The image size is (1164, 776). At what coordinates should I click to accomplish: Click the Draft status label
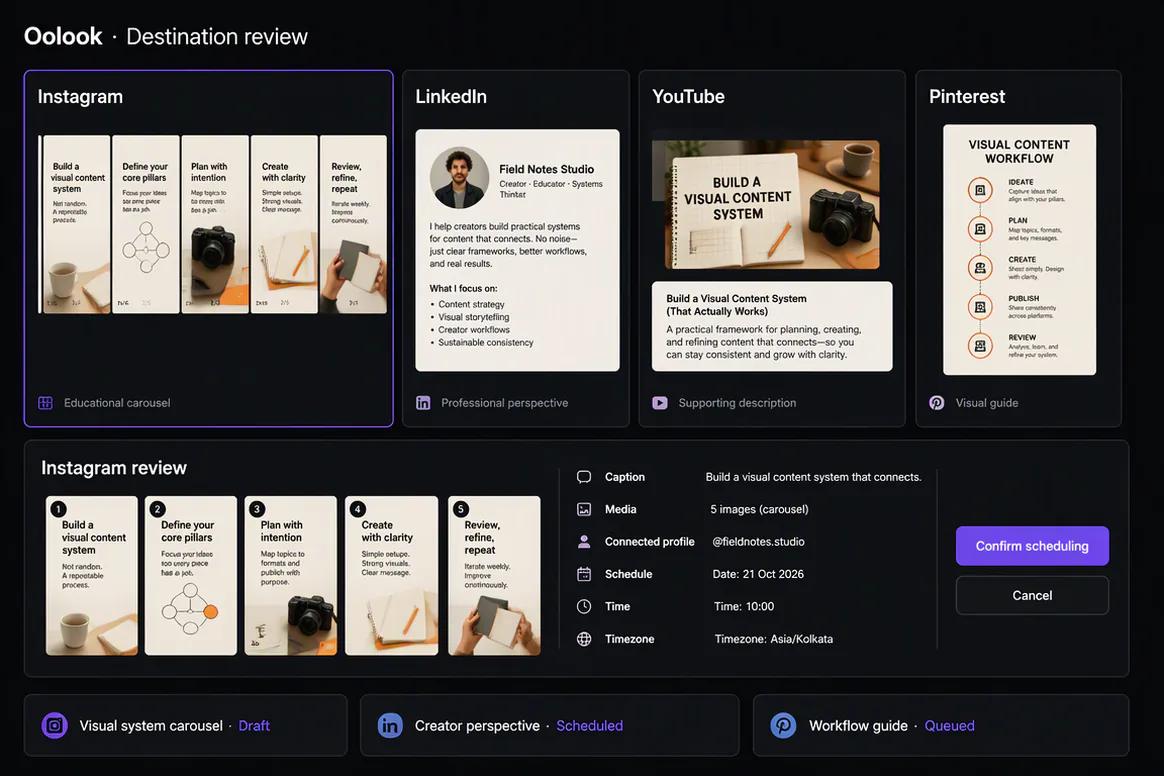point(254,726)
